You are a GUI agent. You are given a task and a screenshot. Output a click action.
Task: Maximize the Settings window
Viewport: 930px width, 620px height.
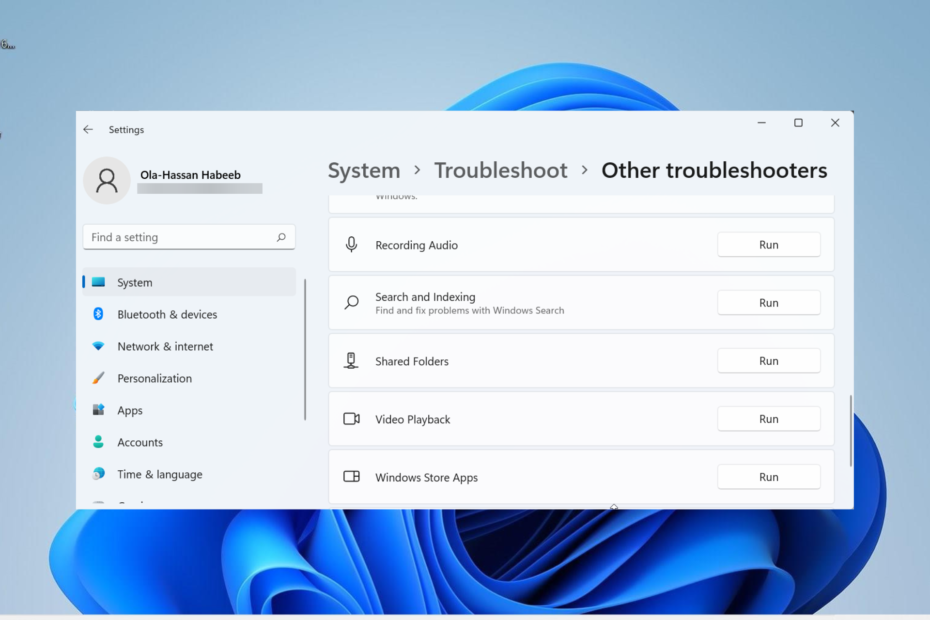(x=798, y=123)
